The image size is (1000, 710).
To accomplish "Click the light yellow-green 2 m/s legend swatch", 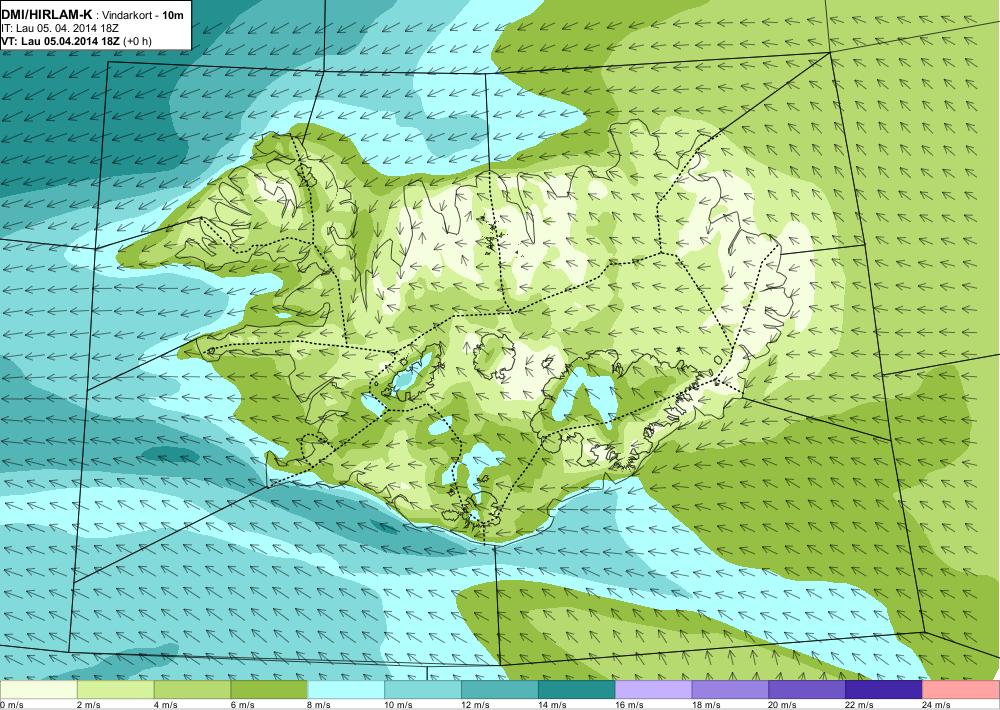I will (x=115, y=690).
